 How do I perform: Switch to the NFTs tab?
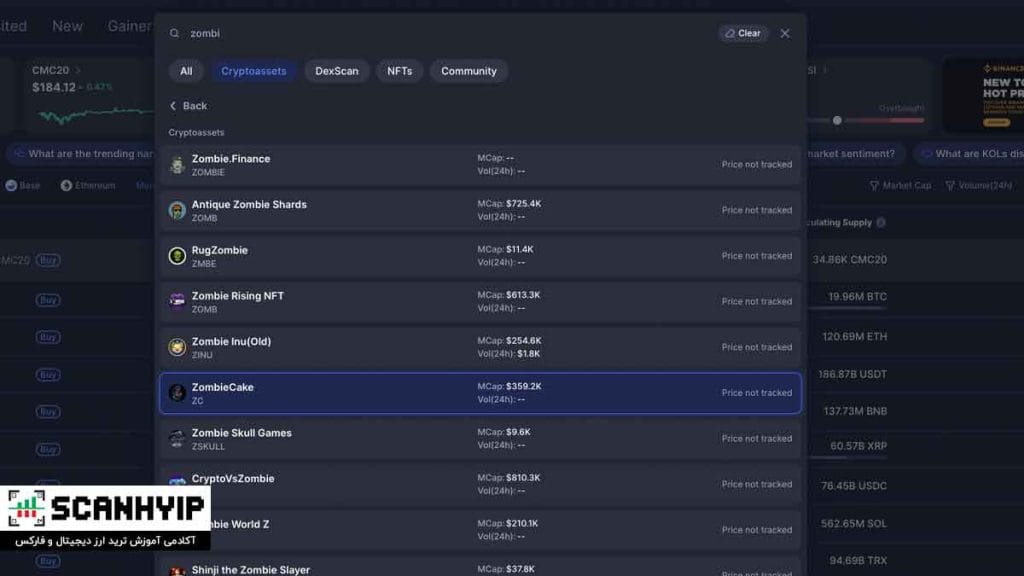(x=400, y=71)
